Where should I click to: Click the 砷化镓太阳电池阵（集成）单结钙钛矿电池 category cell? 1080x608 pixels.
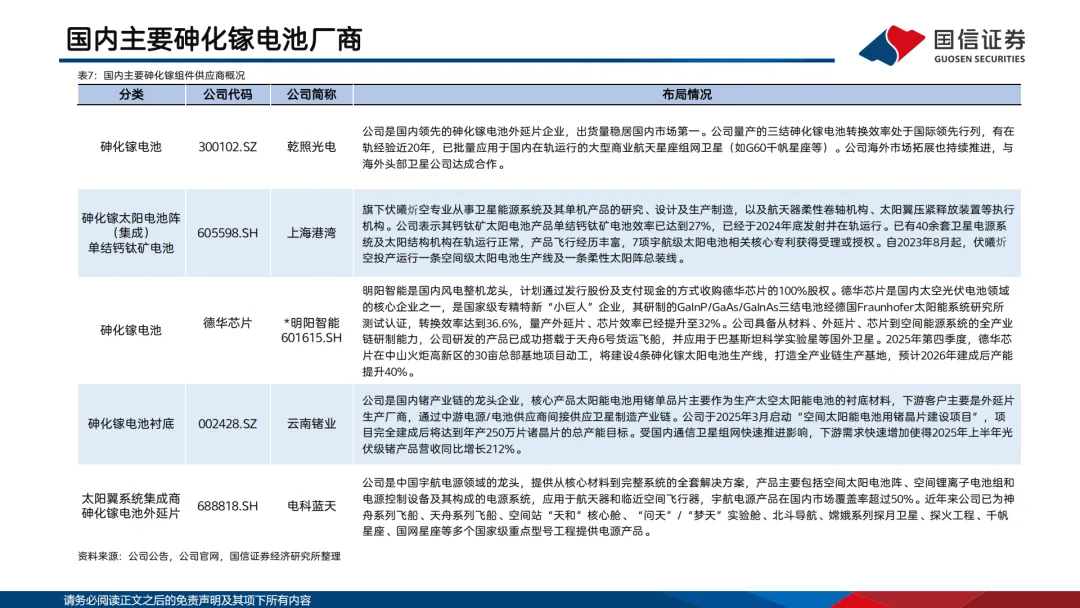coord(131,233)
